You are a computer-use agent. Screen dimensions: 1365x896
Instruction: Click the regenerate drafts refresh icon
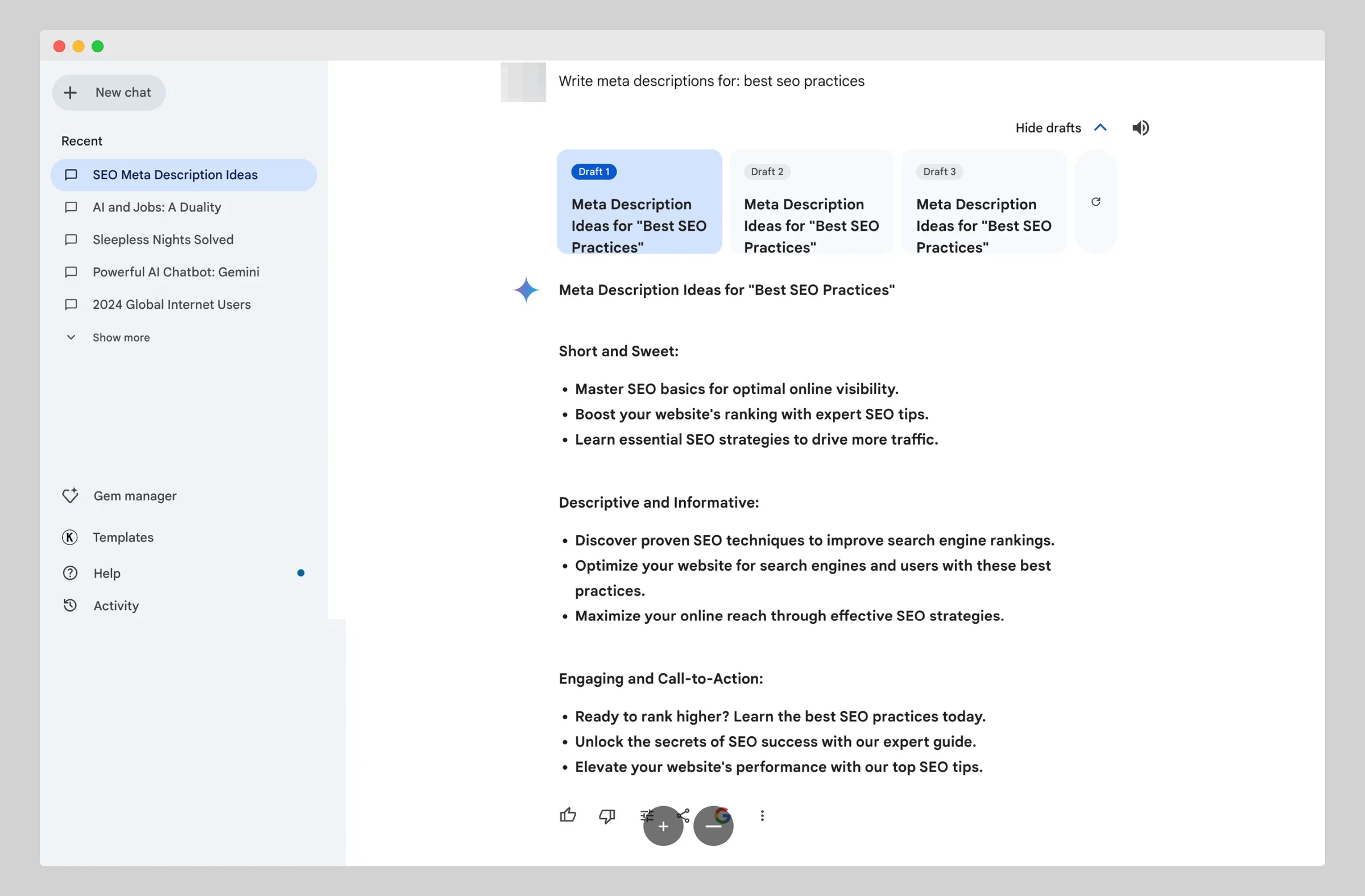(x=1095, y=202)
